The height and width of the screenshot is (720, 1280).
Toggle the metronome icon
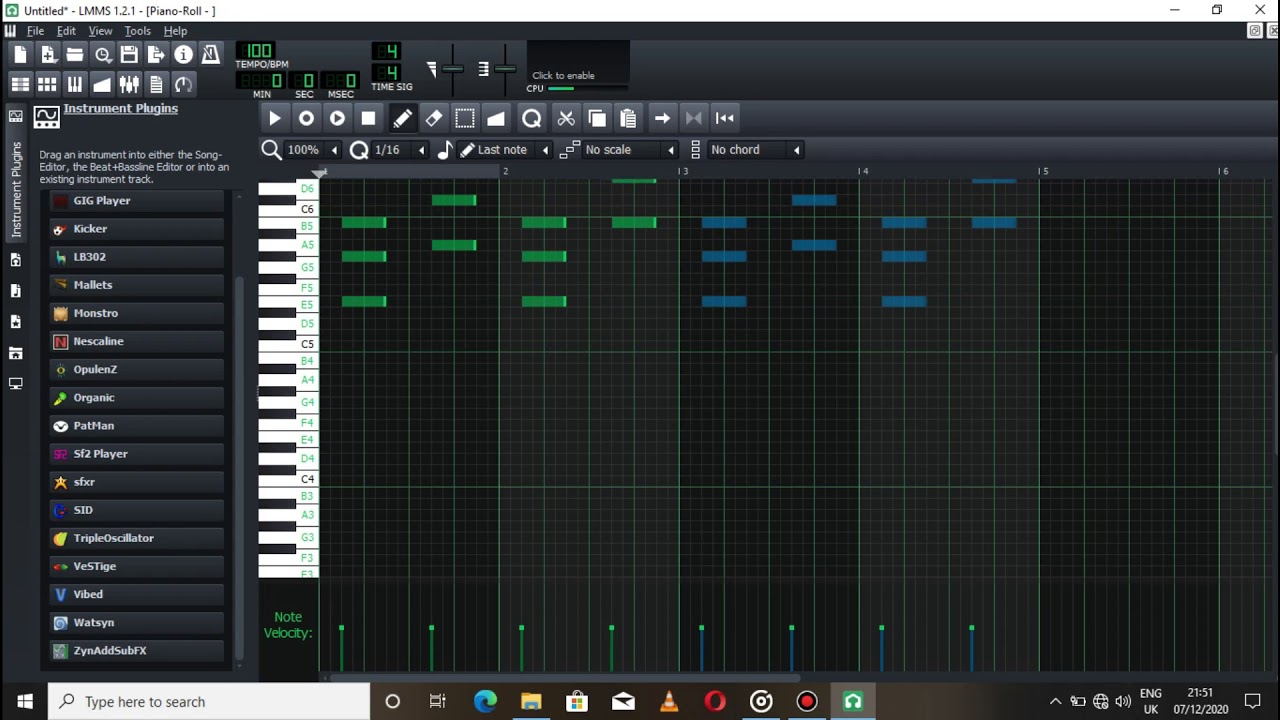pos(210,54)
